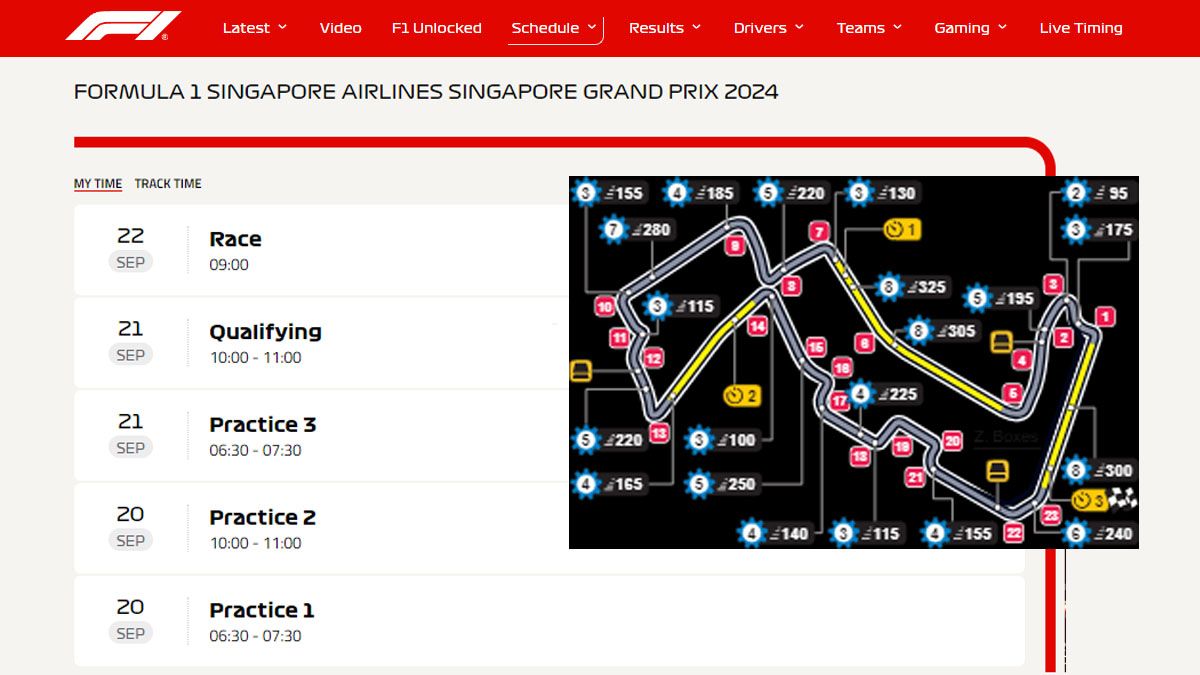
Task: Open Live Timing in the header
Action: click(x=1080, y=28)
